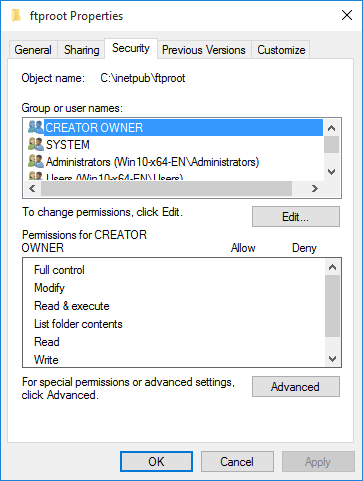363x481 pixels.
Task: Click the Administrators group icon
Action: point(36,161)
